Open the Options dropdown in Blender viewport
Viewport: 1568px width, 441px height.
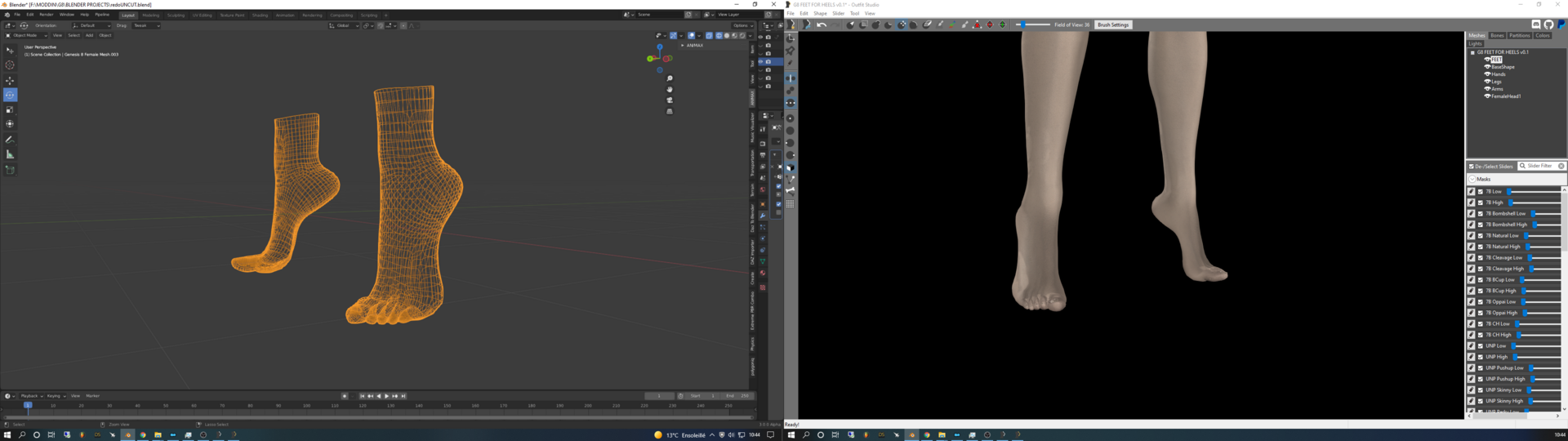click(743, 25)
